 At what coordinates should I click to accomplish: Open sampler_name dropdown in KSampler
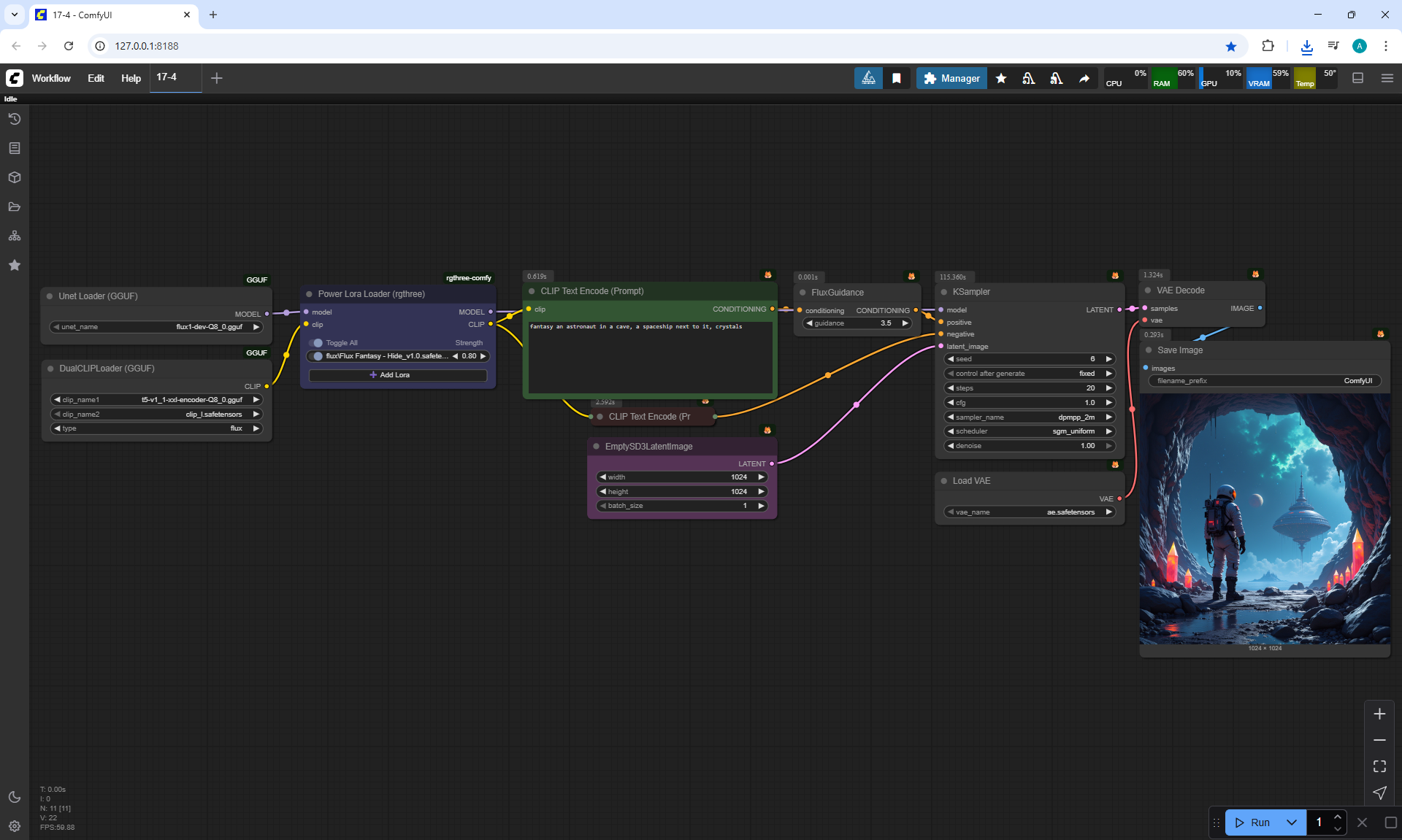click(x=1029, y=417)
